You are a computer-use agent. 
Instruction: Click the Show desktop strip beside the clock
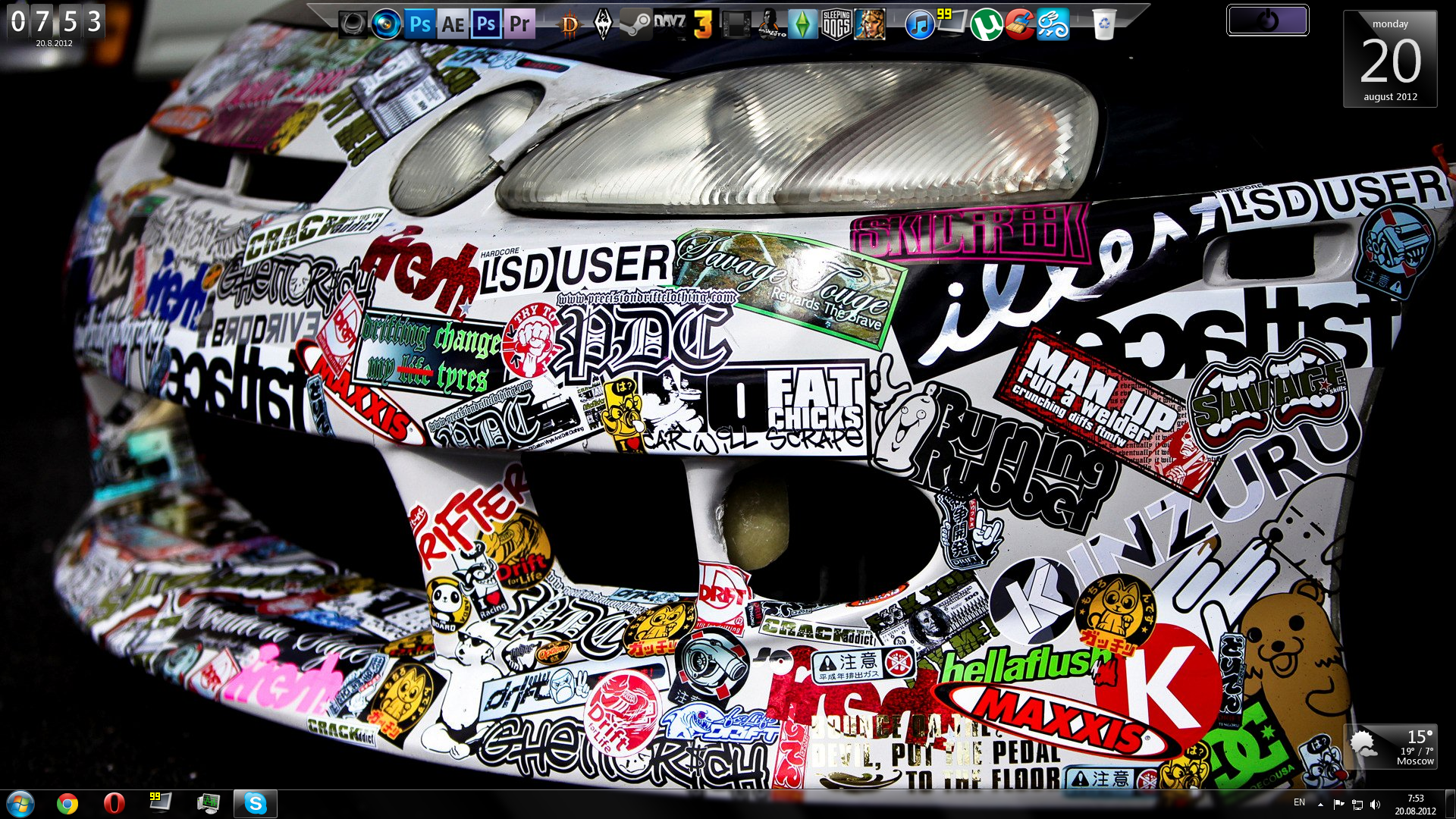tap(1449, 804)
